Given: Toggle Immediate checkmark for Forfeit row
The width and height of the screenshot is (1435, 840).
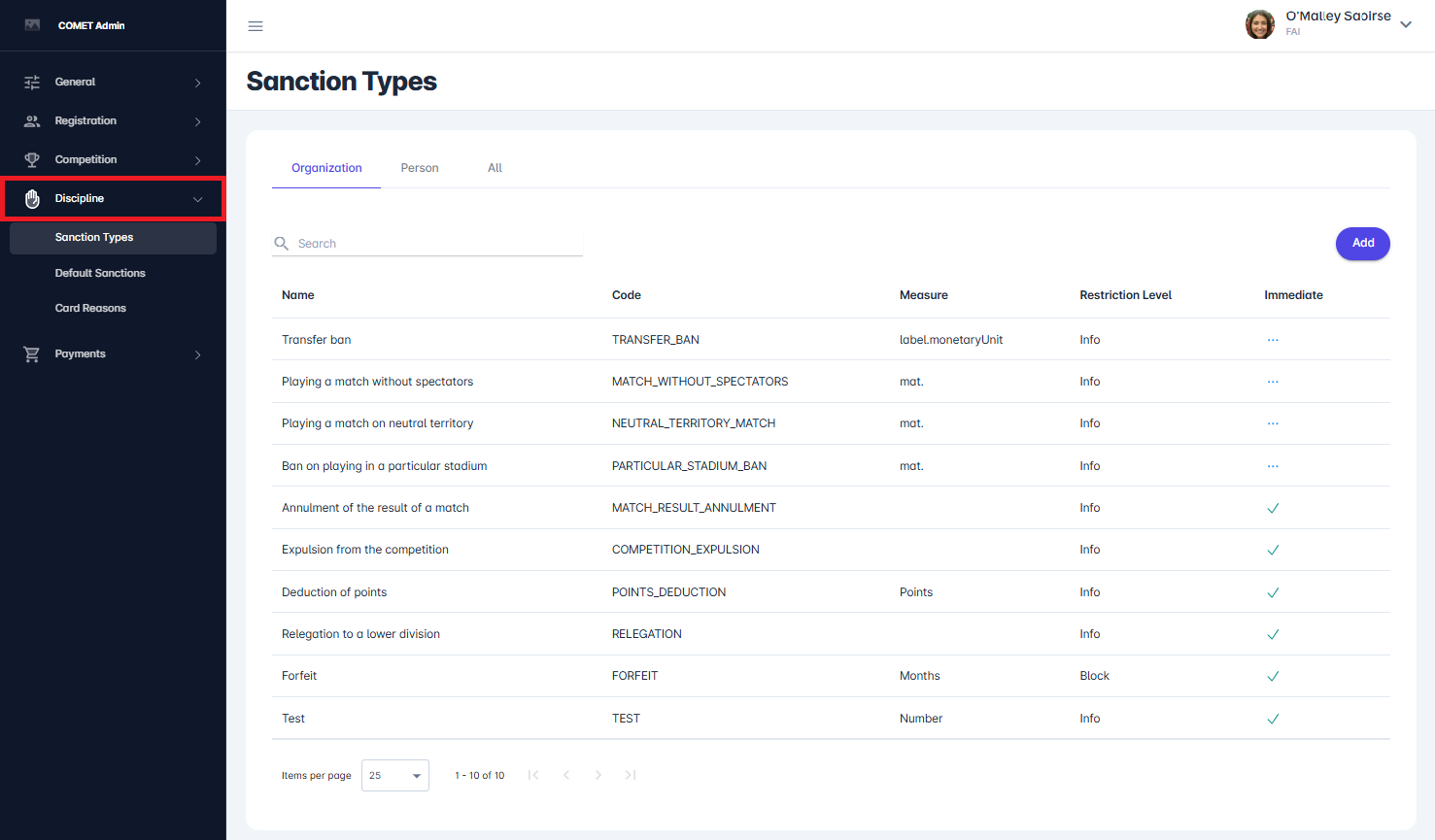Looking at the screenshot, I should tap(1273, 677).
